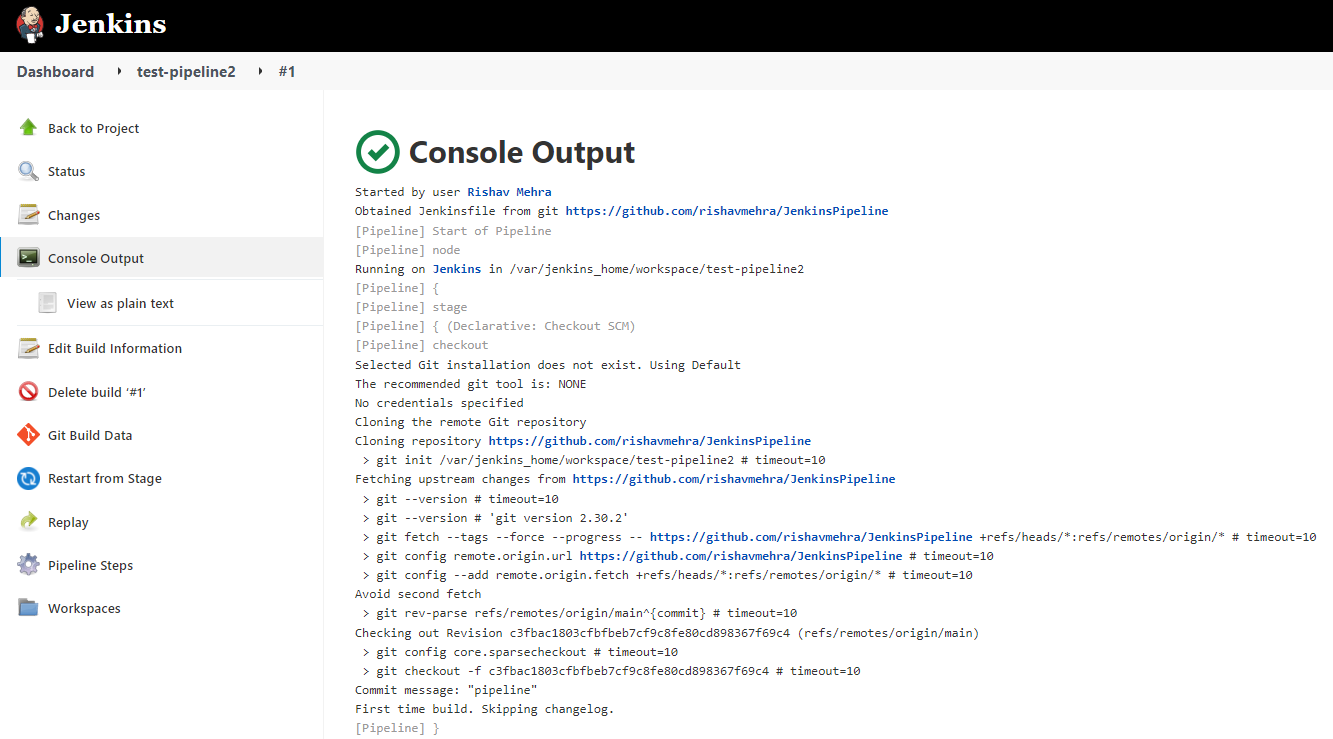Click the '[Pipeline] checkout' line
The width and height of the screenshot is (1333, 739).
422,345
